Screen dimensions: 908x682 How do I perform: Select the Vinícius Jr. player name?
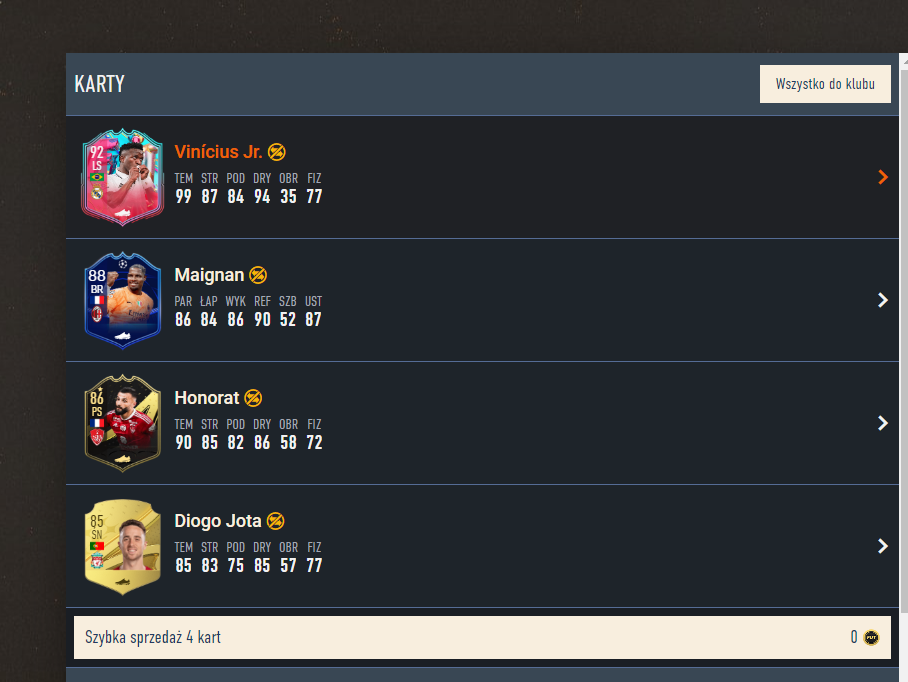218,152
